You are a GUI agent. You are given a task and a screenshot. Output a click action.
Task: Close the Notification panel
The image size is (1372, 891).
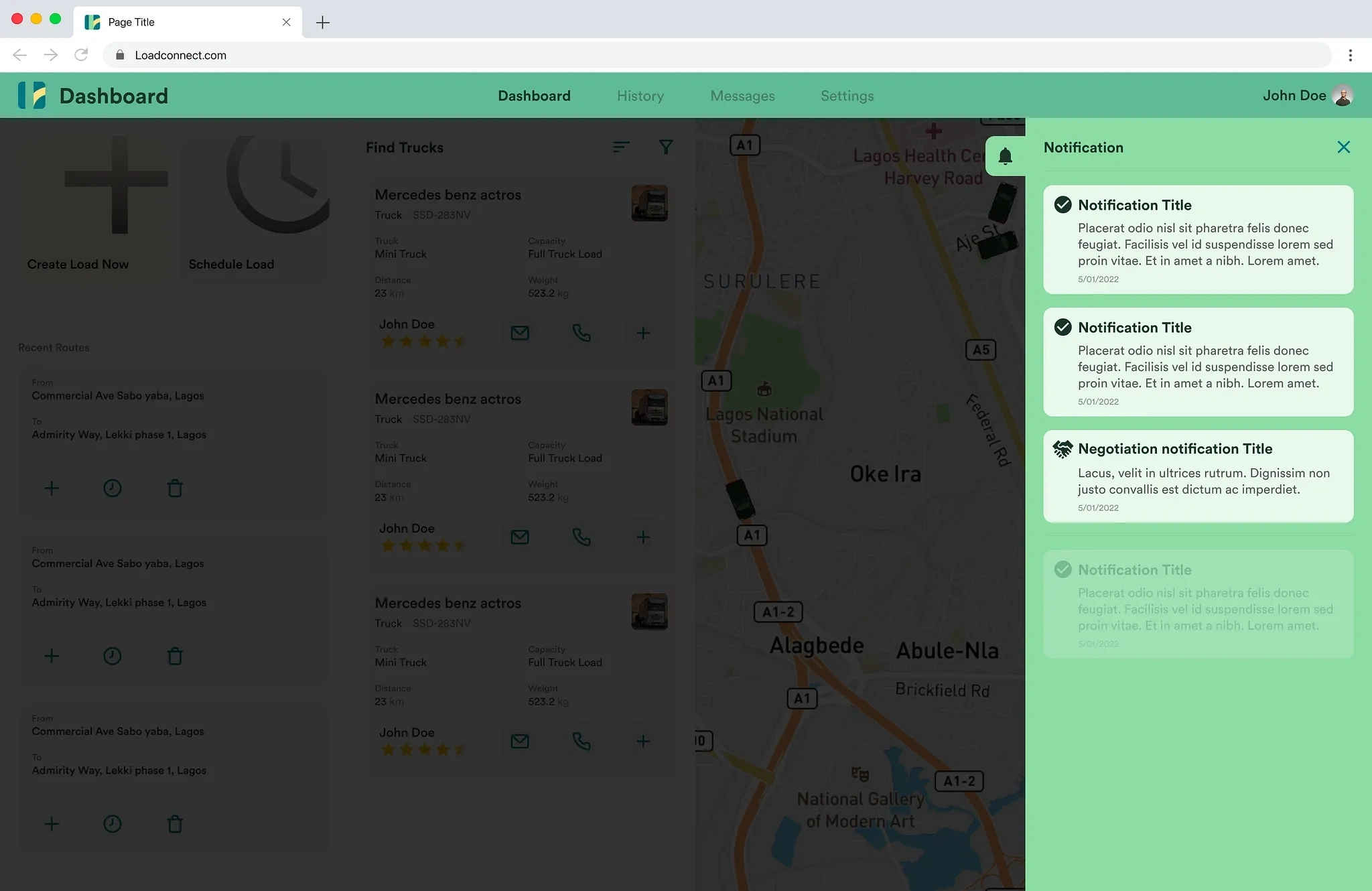click(x=1343, y=147)
